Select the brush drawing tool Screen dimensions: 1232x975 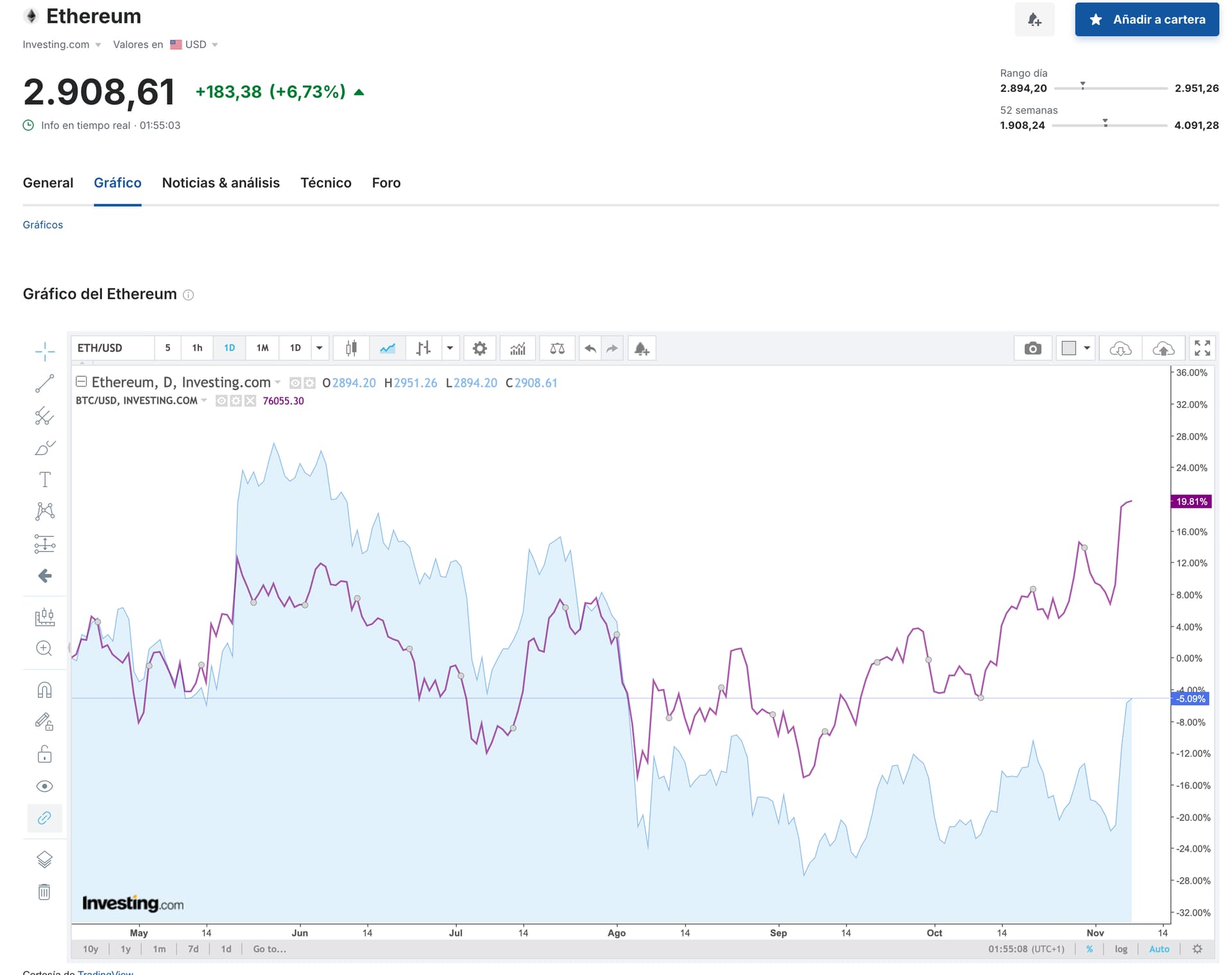click(45, 448)
